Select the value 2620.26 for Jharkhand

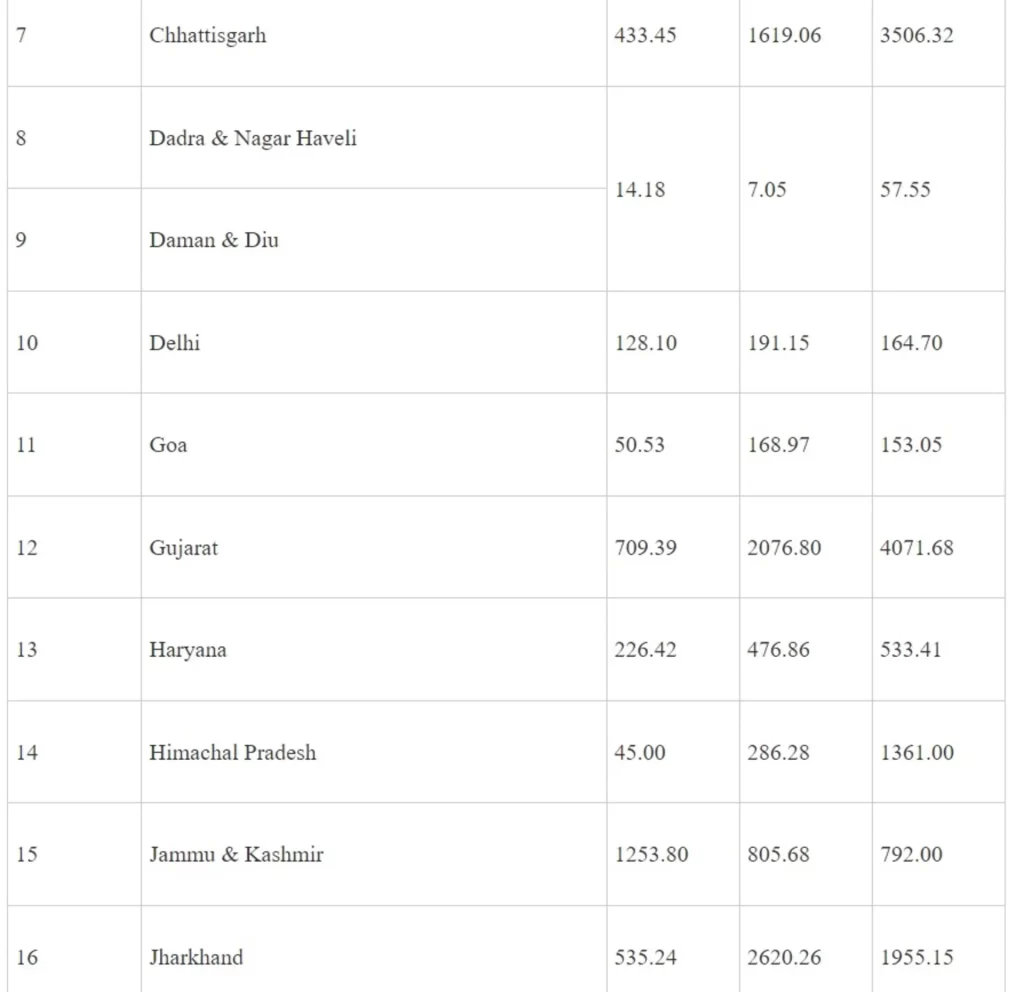pyautogui.click(x=784, y=957)
